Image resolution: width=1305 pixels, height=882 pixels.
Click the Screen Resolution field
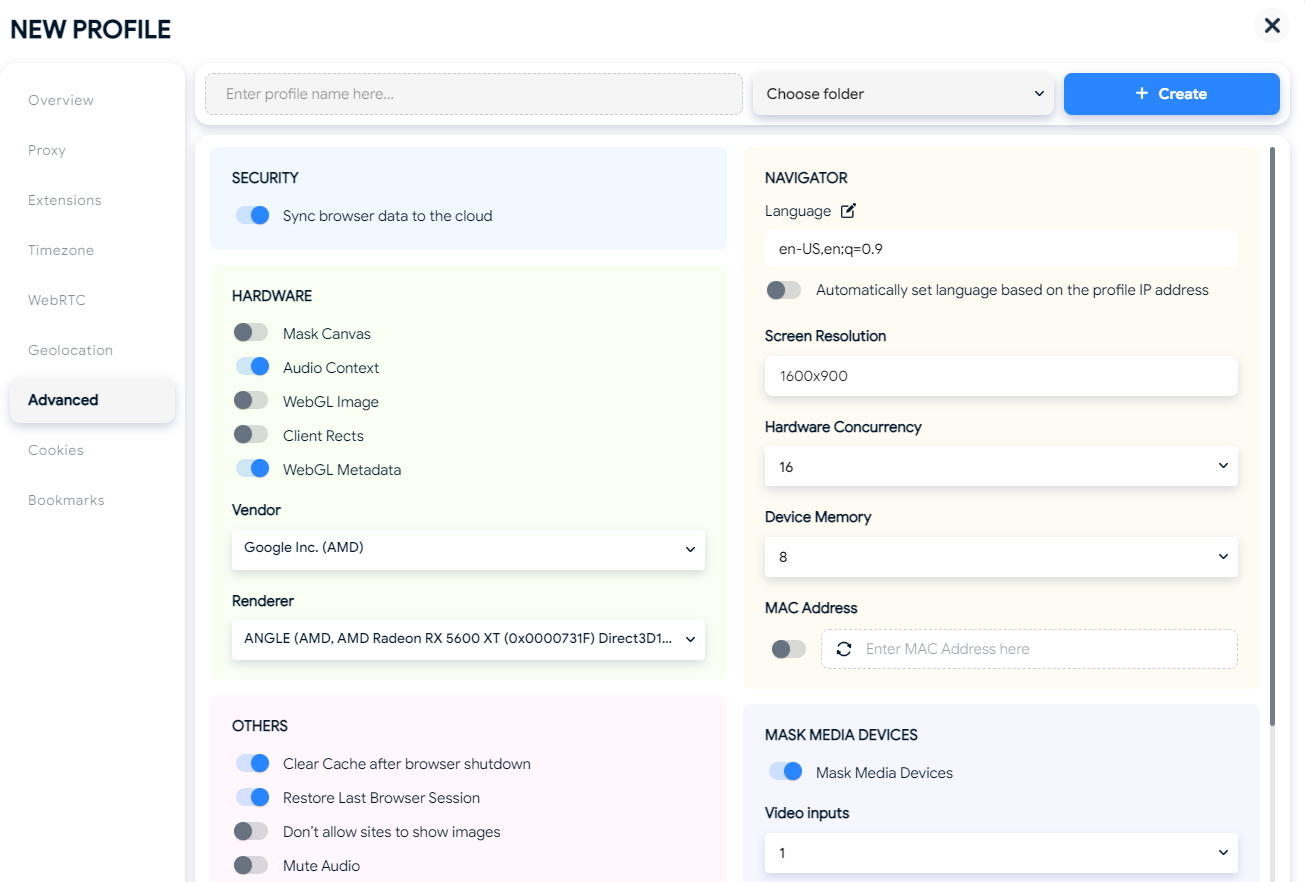[x=1001, y=376]
